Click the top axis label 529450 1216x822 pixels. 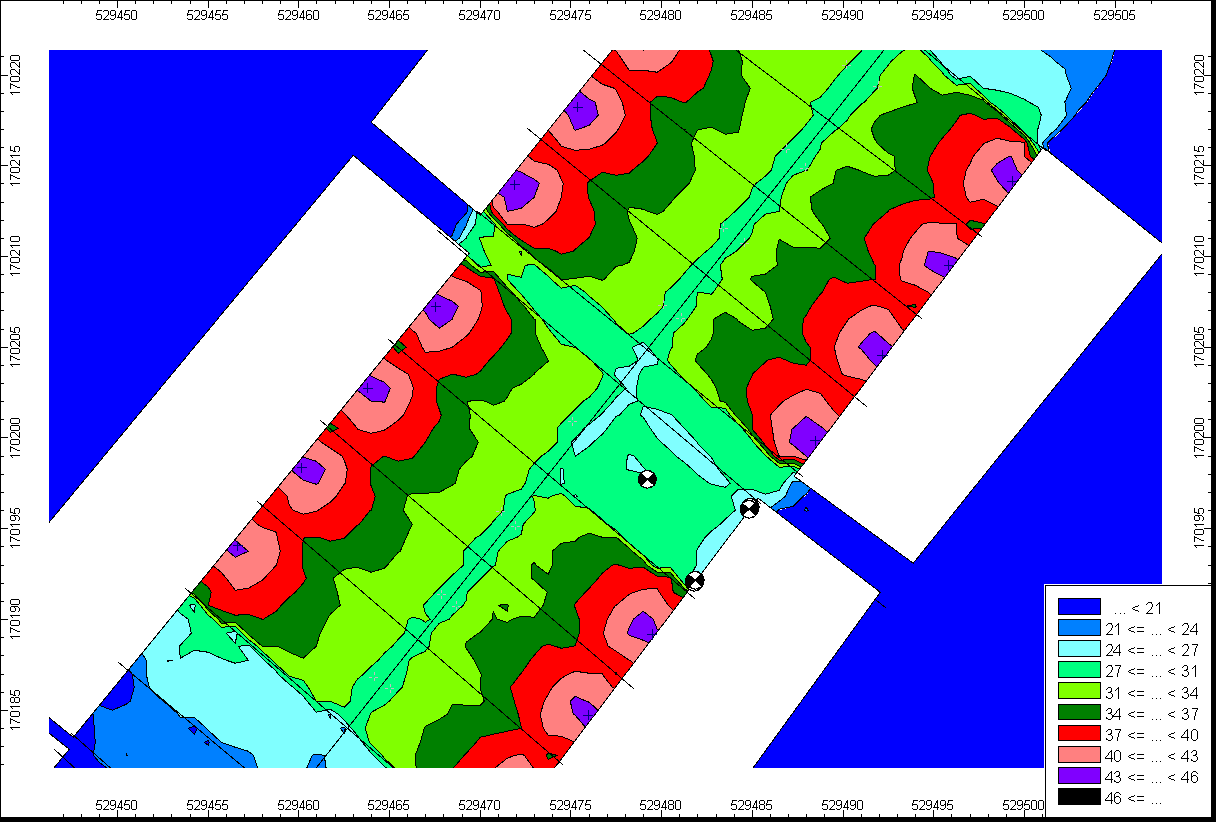tap(116, 15)
